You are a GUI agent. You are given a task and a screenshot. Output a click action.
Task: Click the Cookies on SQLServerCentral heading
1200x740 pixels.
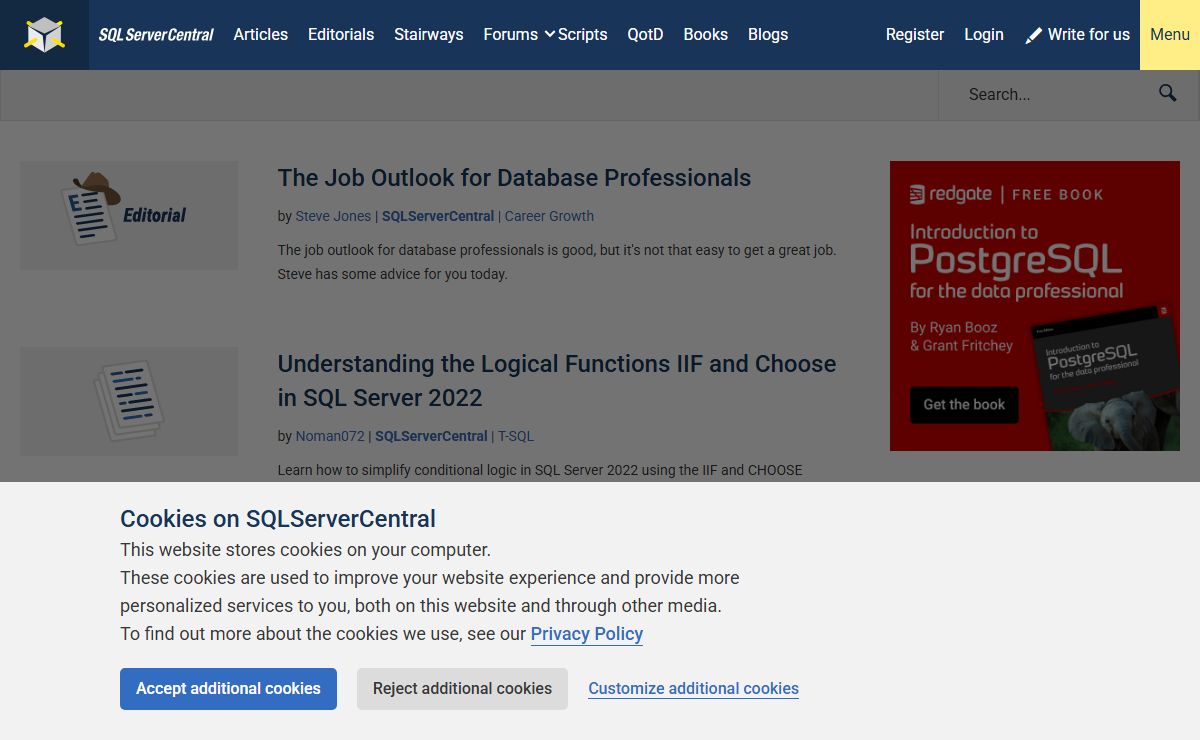point(278,519)
